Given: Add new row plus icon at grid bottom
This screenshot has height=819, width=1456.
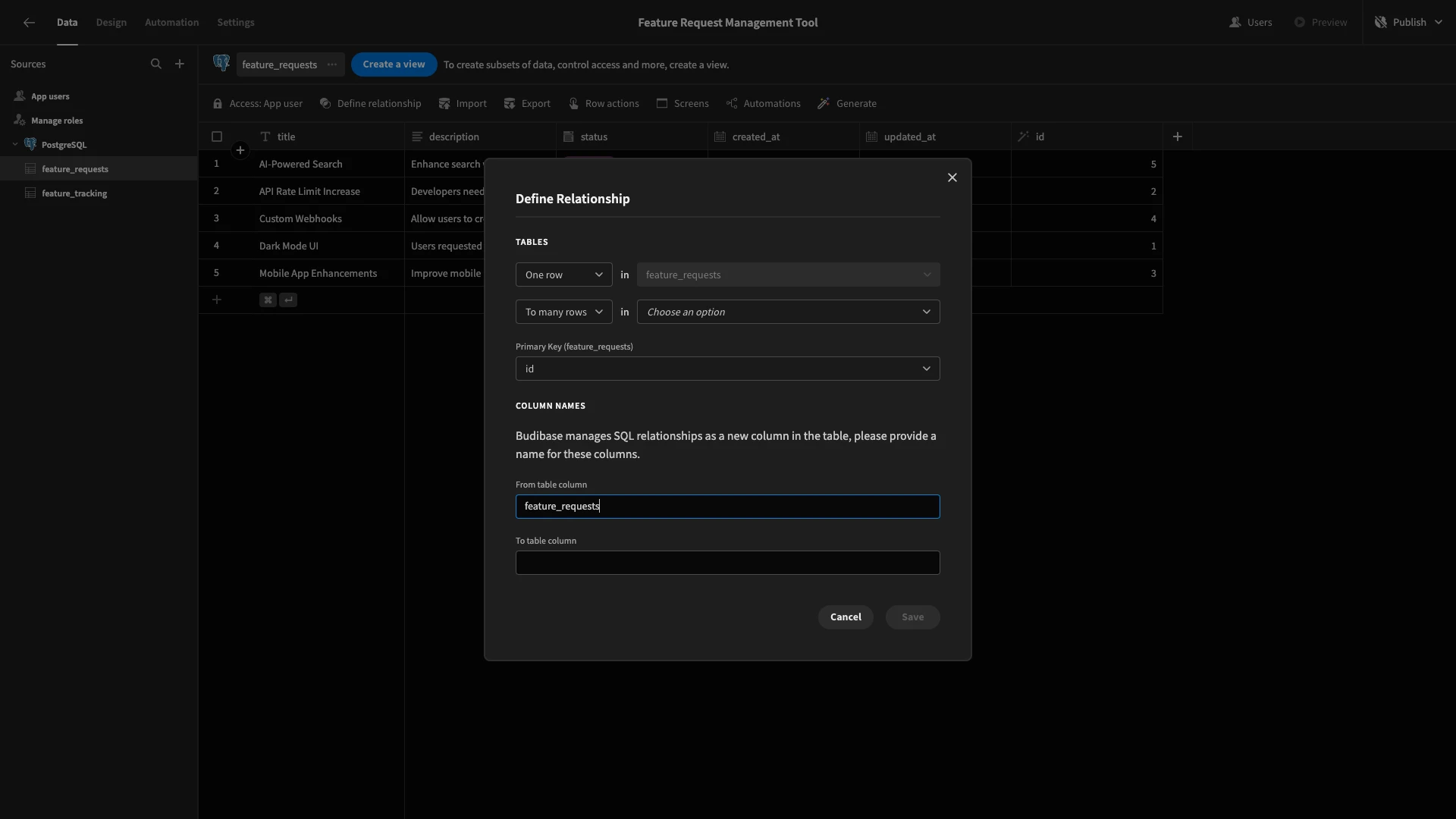Looking at the screenshot, I should tap(217, 300).
